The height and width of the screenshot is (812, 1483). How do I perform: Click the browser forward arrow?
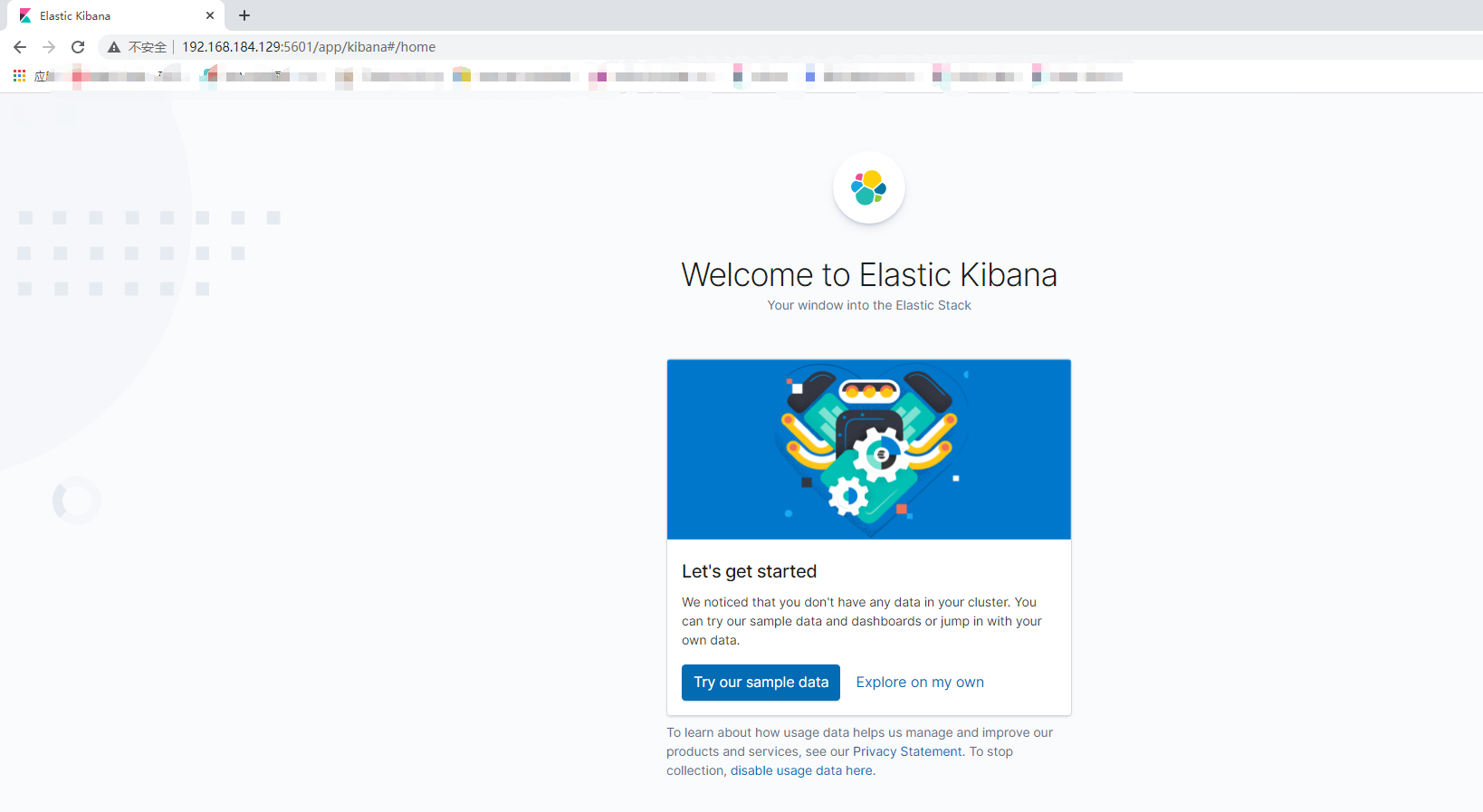49,47
